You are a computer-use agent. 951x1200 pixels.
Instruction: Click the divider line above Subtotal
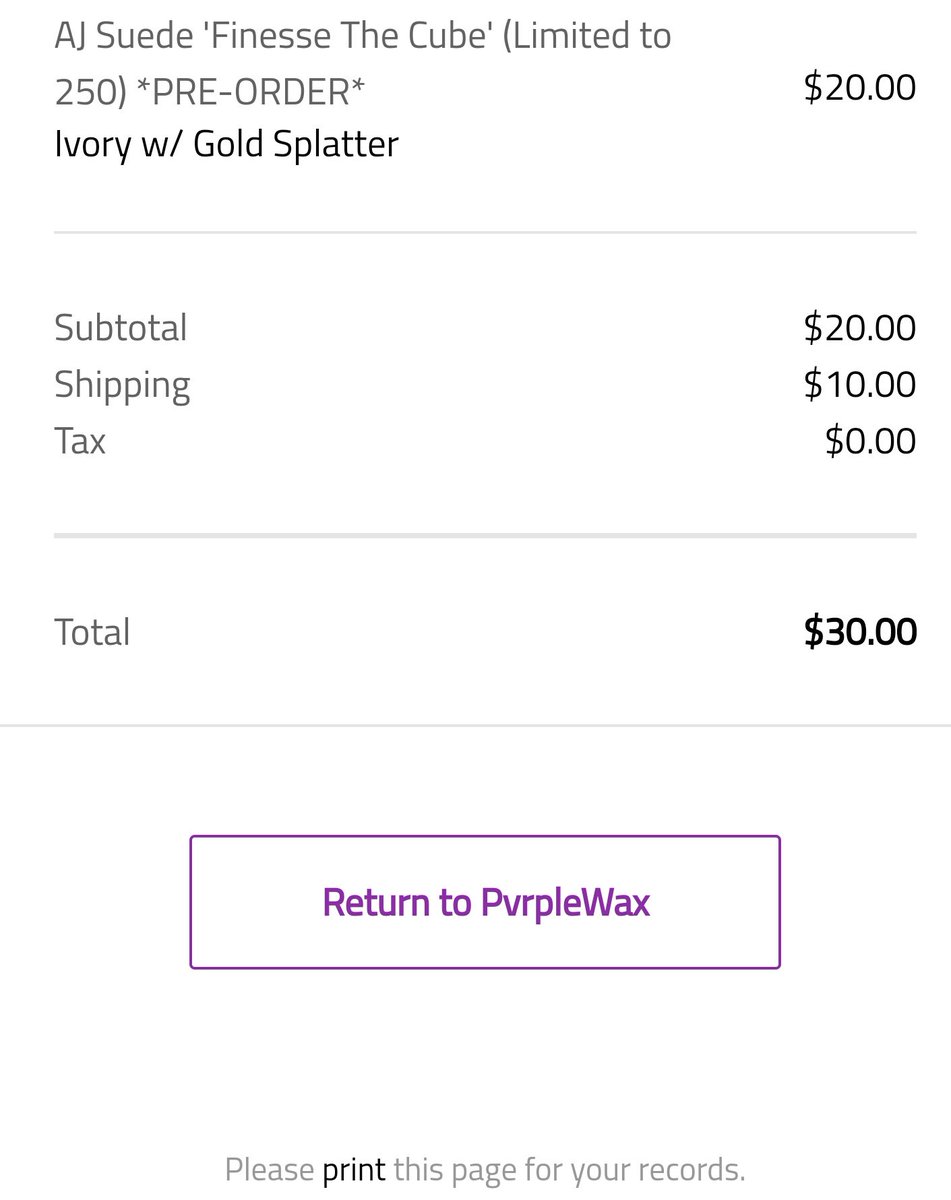485,232
